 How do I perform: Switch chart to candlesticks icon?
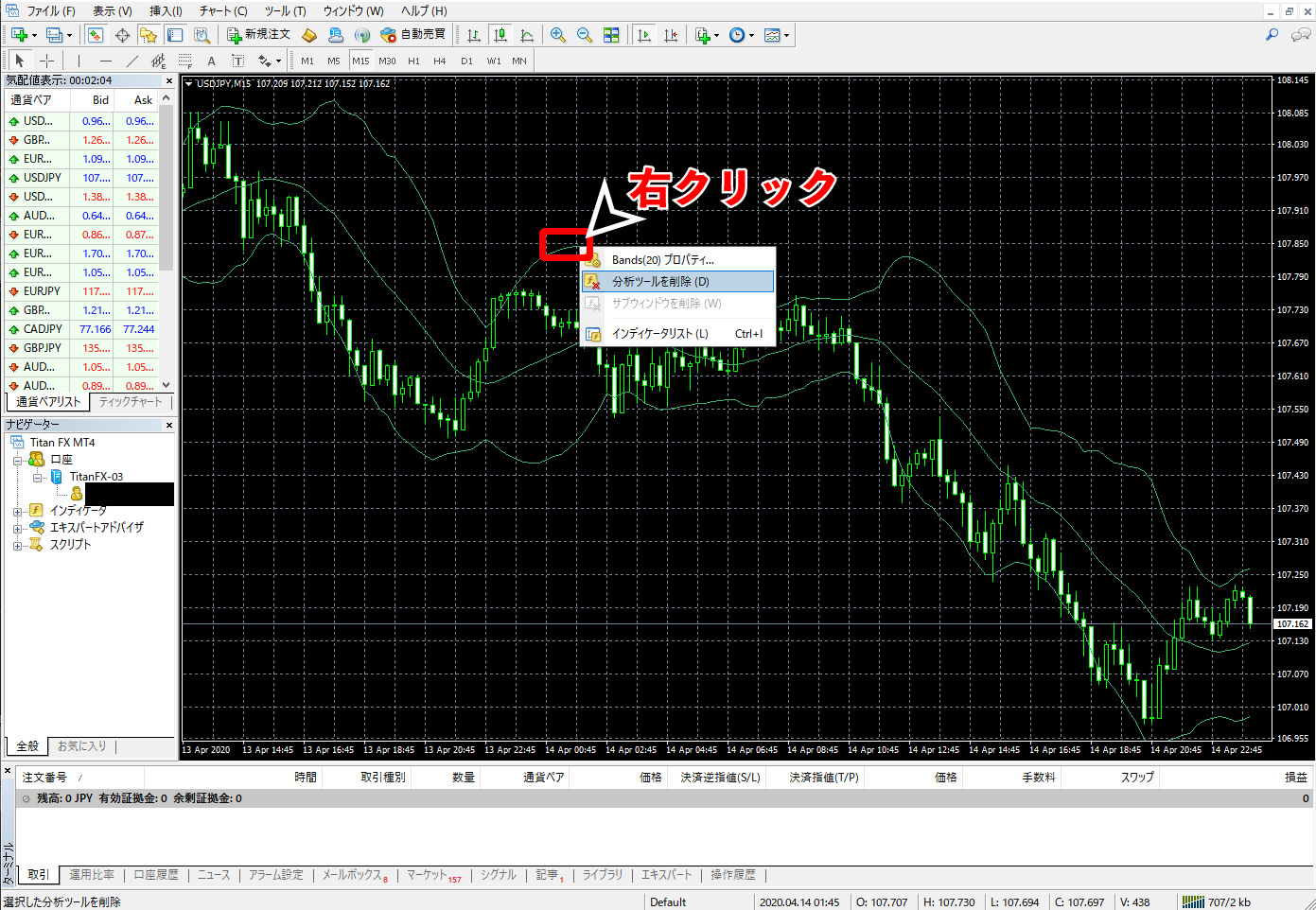click(500, 35)
